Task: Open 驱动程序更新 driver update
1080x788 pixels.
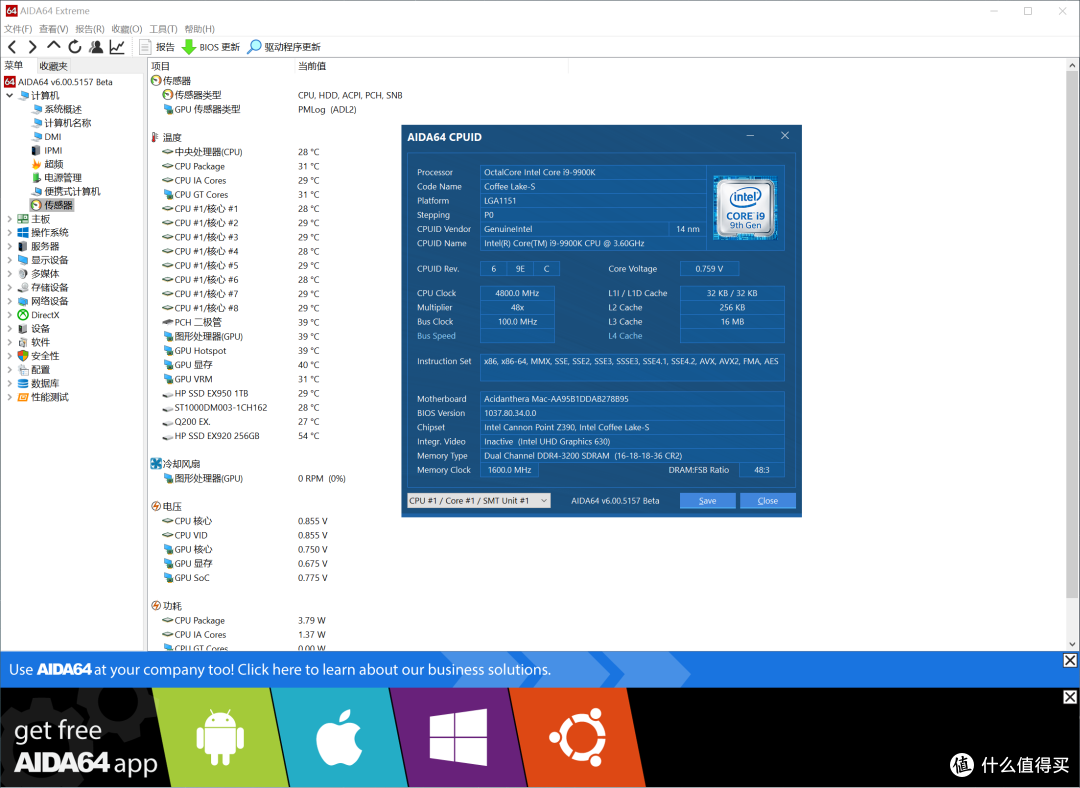Action: pyautogui.click(x=284, y=47)
